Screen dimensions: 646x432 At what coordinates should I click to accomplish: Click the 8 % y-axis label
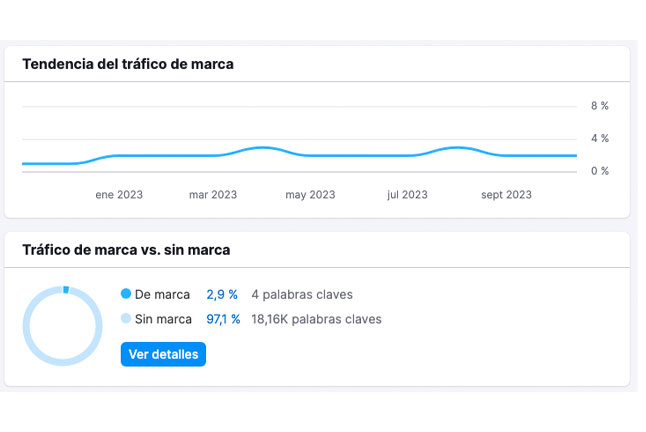click(599, 106)
